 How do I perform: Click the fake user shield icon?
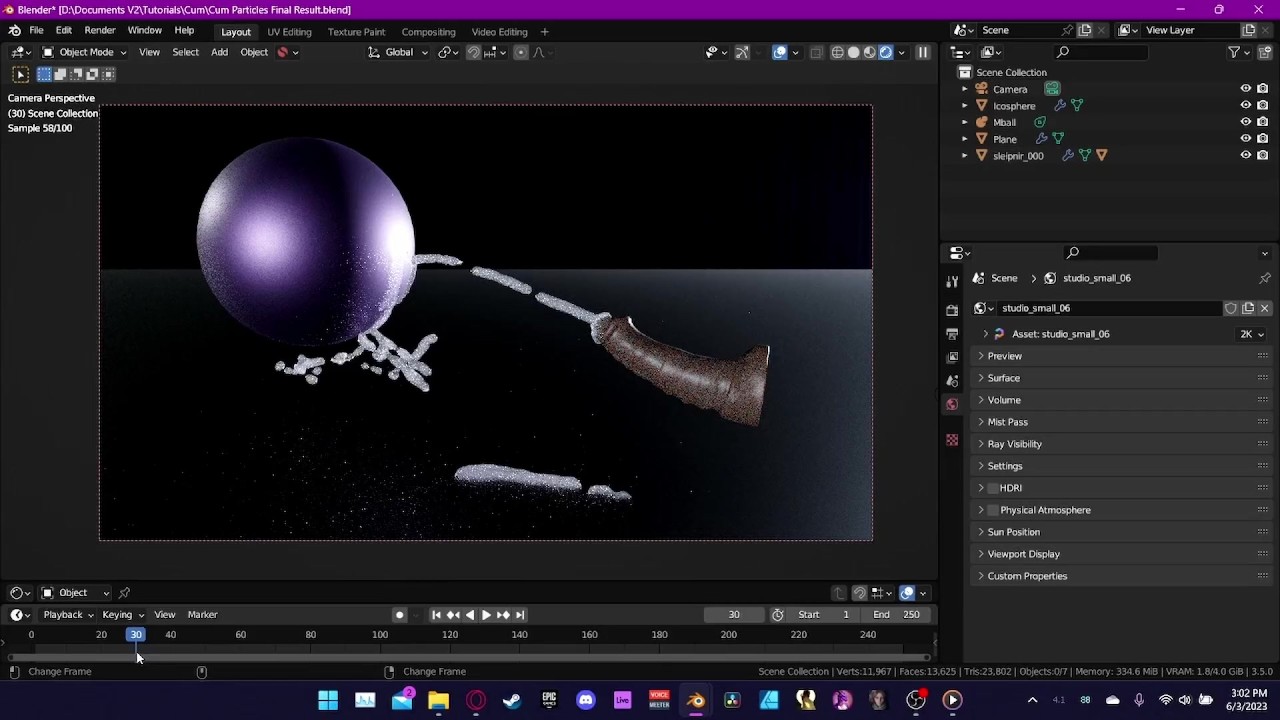1231,308
